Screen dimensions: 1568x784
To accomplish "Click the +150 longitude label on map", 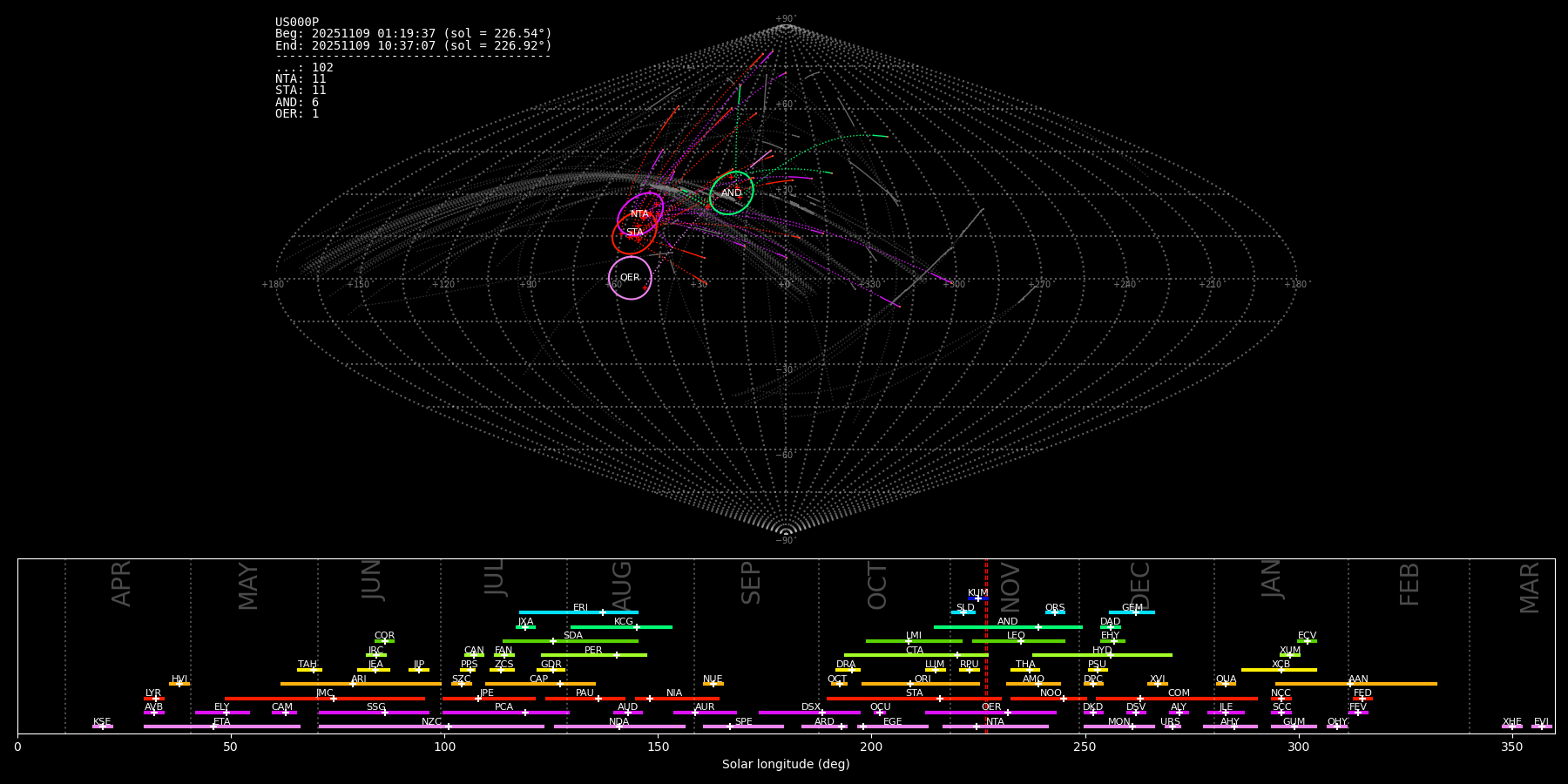I will pos(358,285).
